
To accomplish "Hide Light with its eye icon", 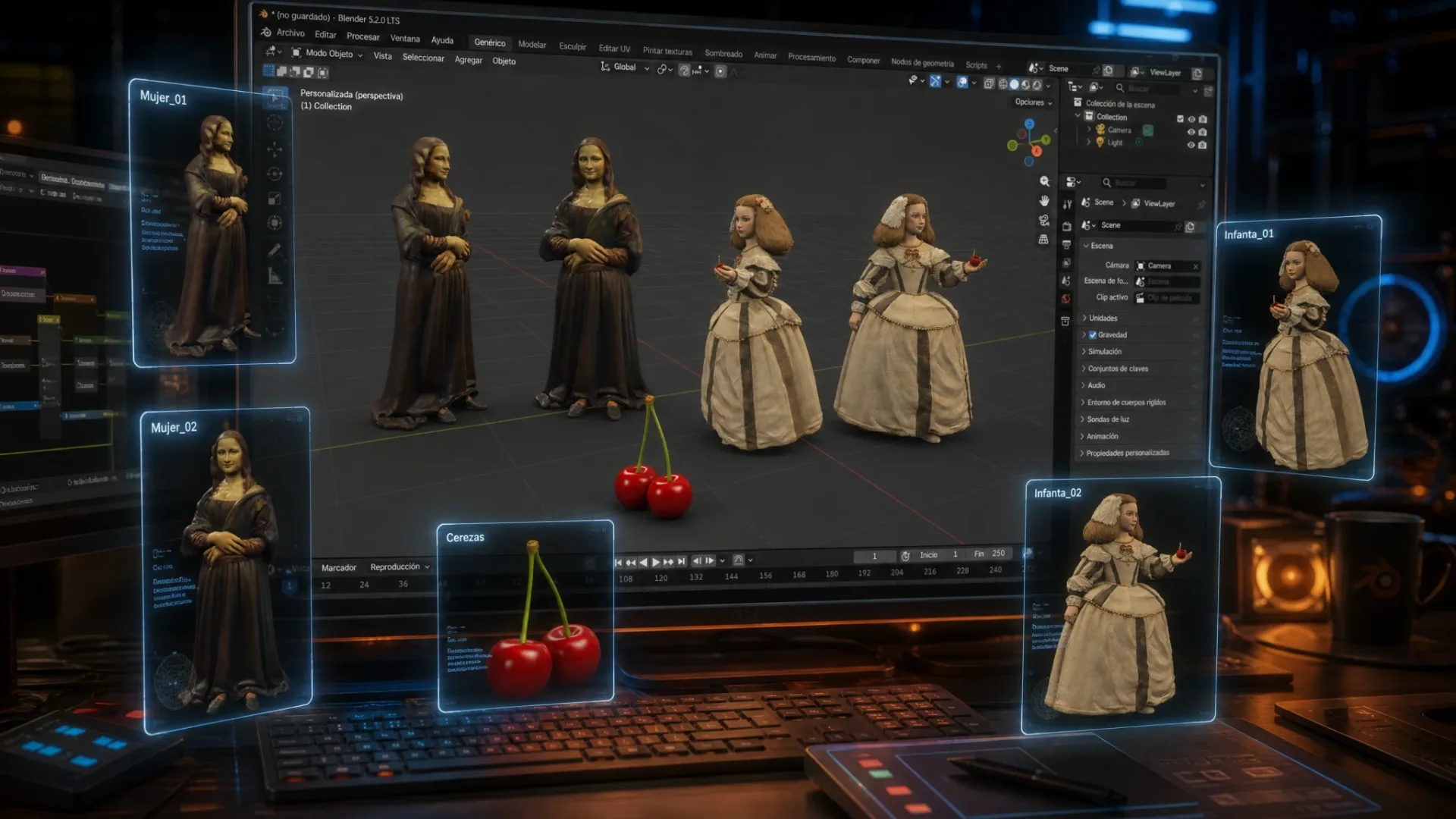I will pyautogui.click(x=1191, y=145).
